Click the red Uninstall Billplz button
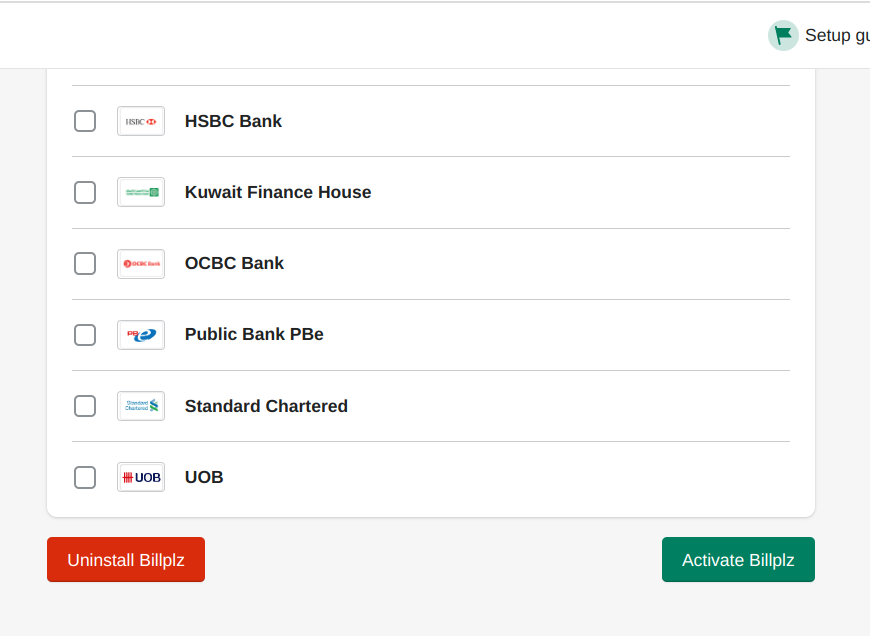870x636 pixels. [126, 560]
